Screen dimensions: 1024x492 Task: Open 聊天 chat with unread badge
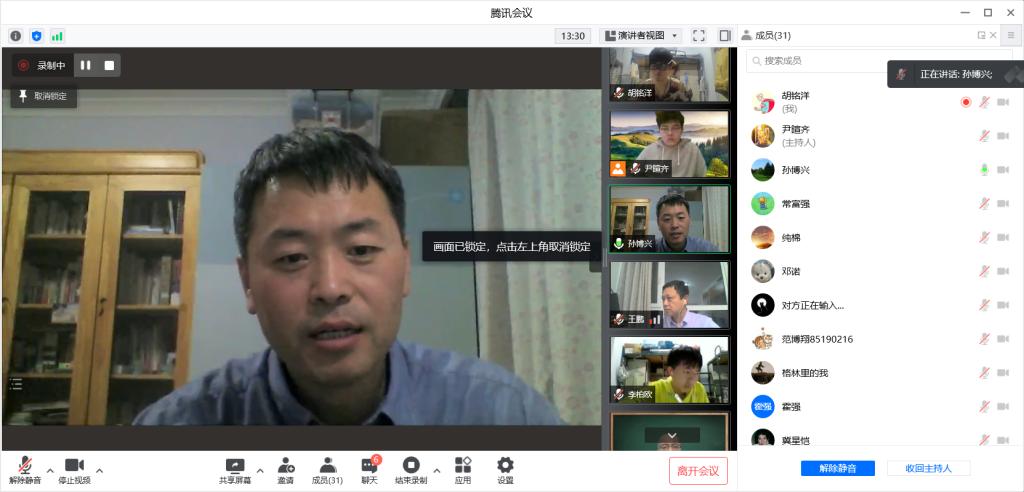[370, 469]
